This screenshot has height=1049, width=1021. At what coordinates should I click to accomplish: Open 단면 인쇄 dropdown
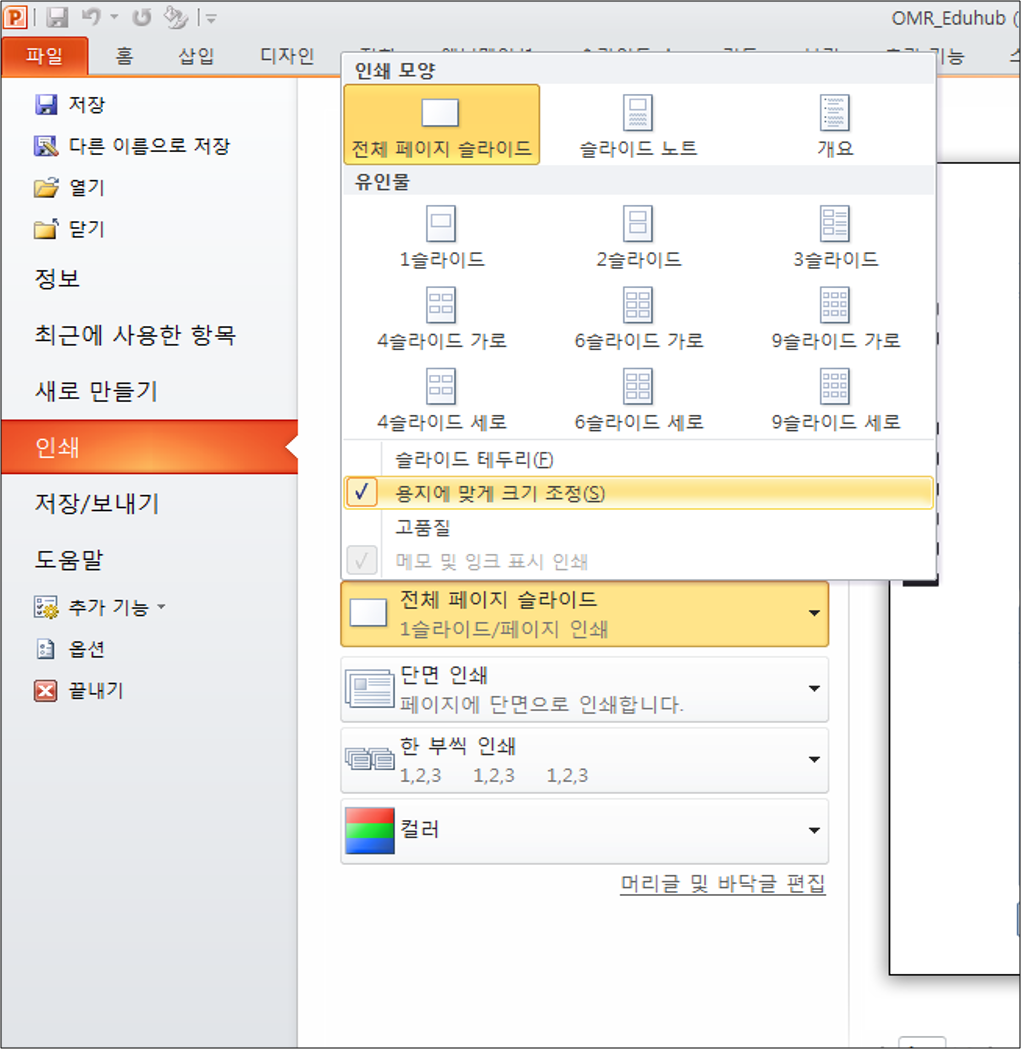(585, 689)
